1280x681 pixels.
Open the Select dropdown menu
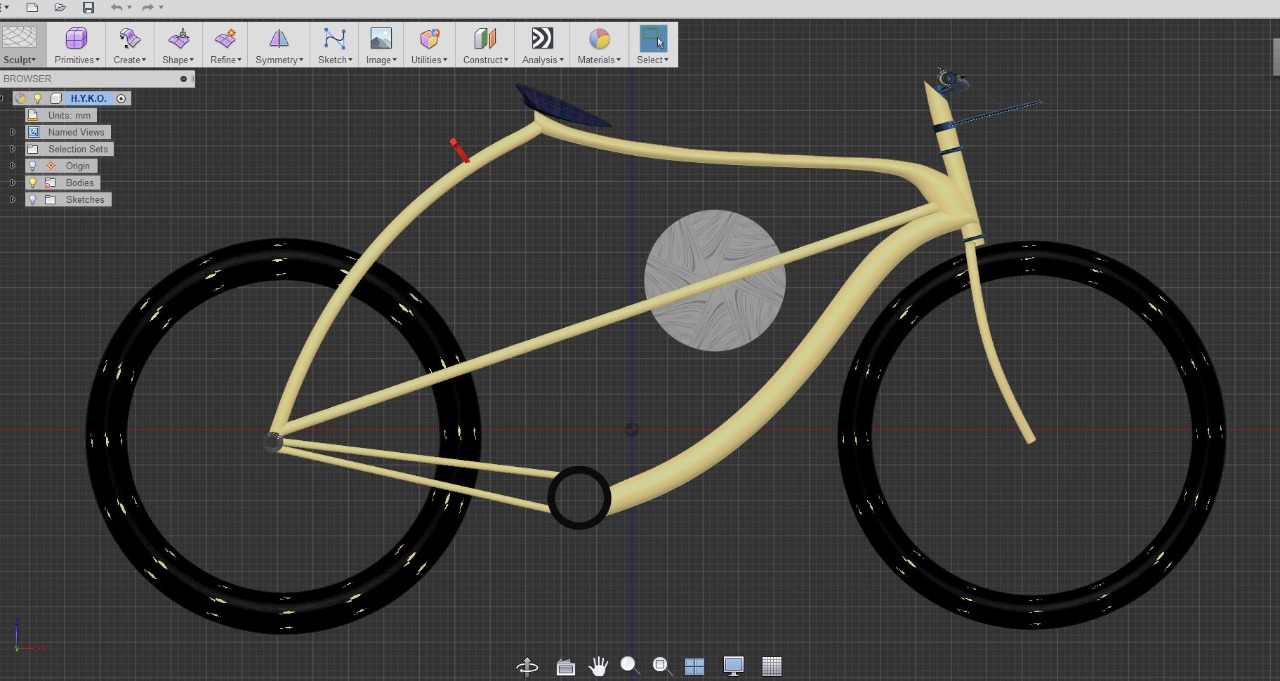(653, 60)
